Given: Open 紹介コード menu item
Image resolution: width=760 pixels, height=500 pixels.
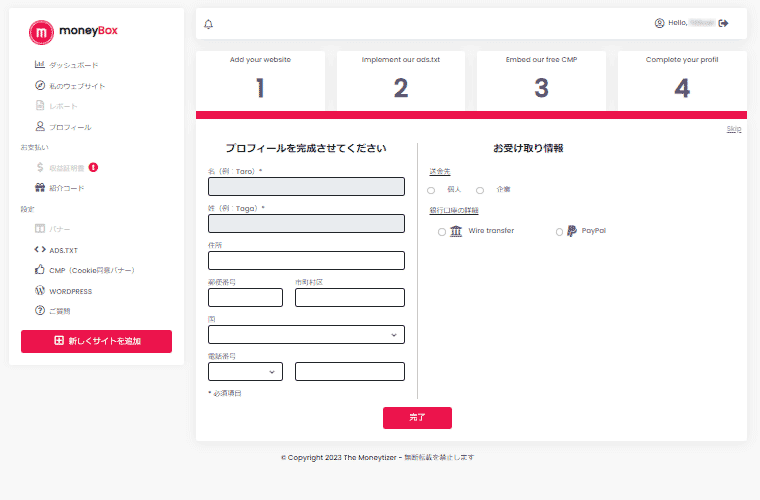Looking at the screenshot, I should (x=67, y=188).
